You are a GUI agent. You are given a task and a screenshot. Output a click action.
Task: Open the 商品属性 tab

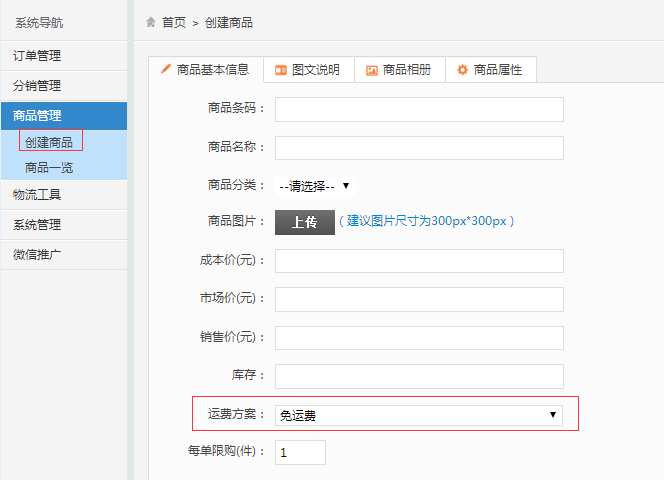497,70
